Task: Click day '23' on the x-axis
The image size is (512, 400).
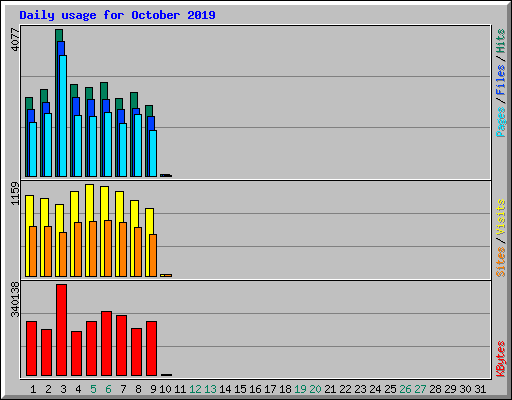Action: tap(360, 389)
